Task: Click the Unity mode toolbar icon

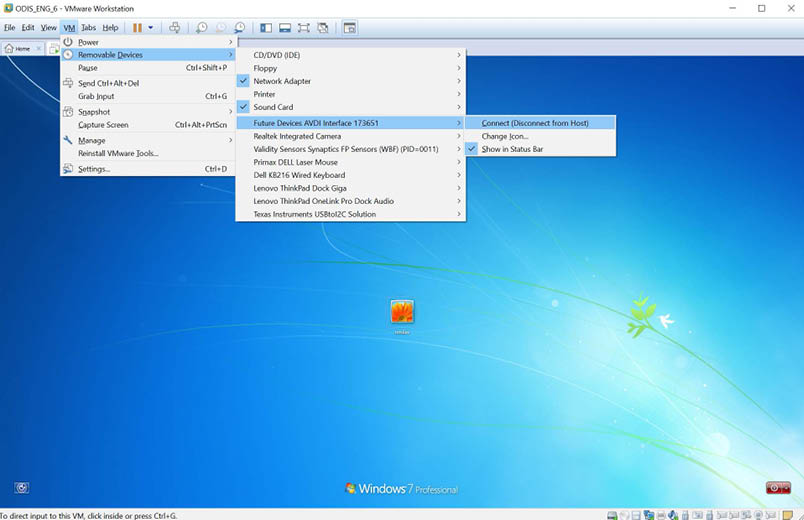Action: [x=323, y=28]
